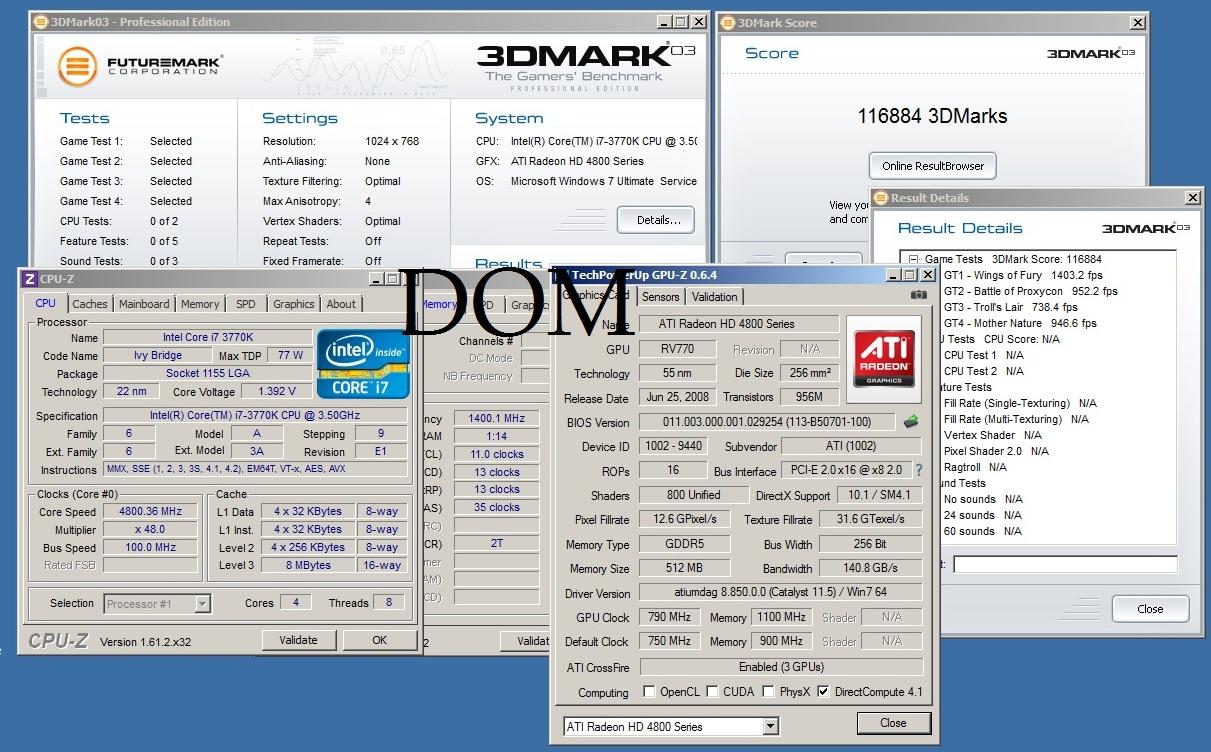Click the BIOS version save chip icon
The height and width of the screenshot is (752, 1211).
(x=911, y=422)
